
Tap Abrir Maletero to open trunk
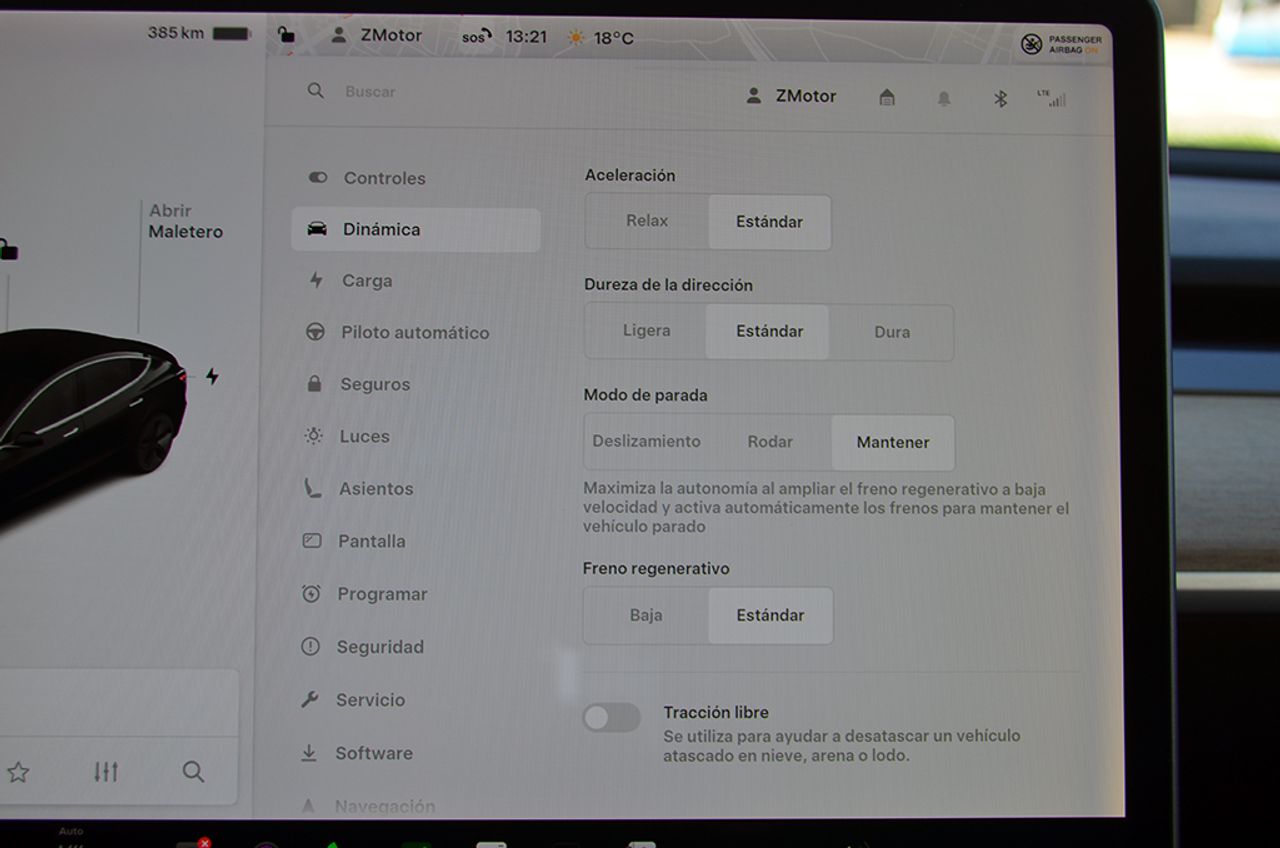tap(185, 221)
